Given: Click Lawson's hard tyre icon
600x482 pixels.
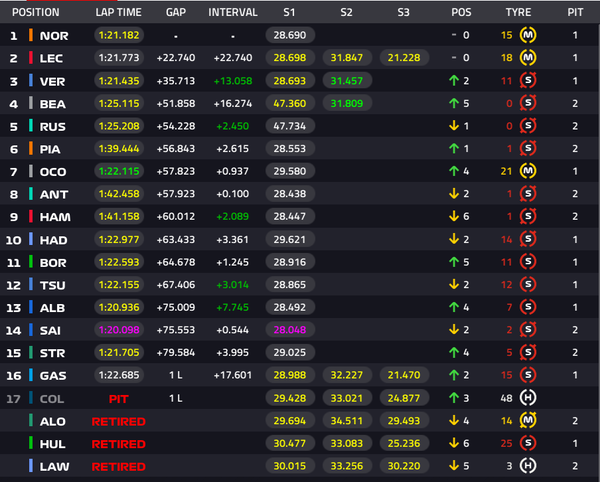Looking at the screenshot, I should [x=529, y=466].
